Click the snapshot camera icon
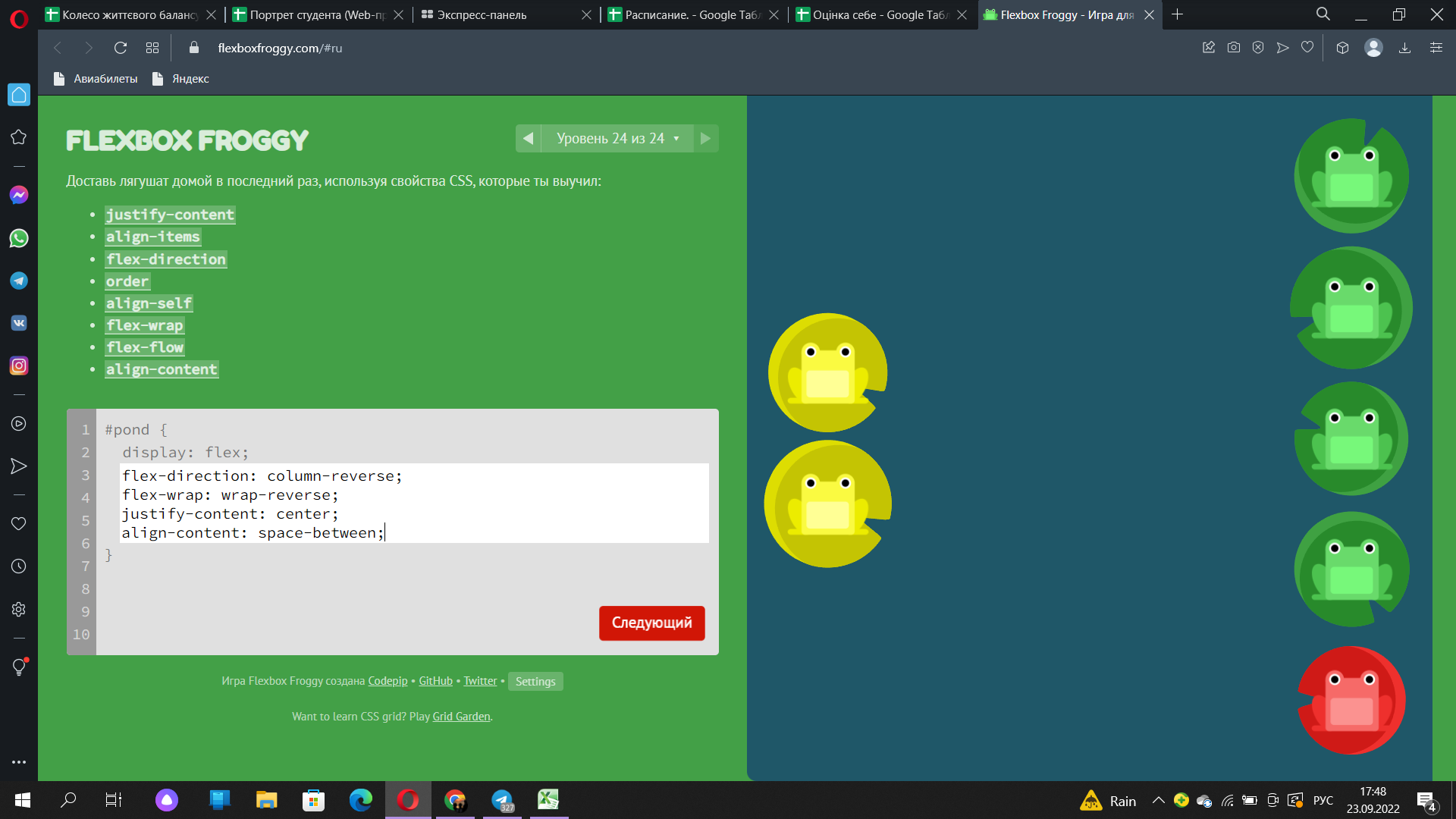Viewport: 1456px width, 819px height. pos(1234,48)
